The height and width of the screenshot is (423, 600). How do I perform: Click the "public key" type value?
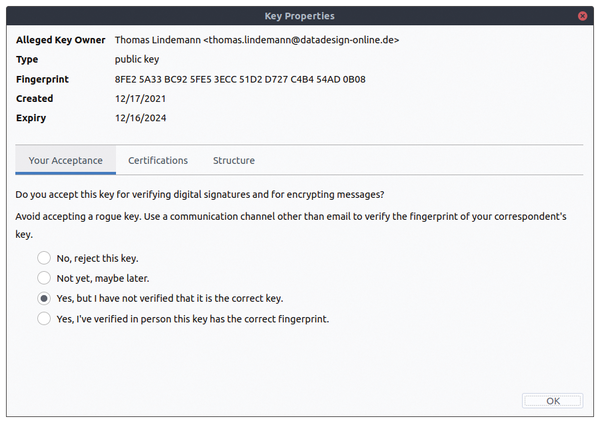(x=137, y=60)
